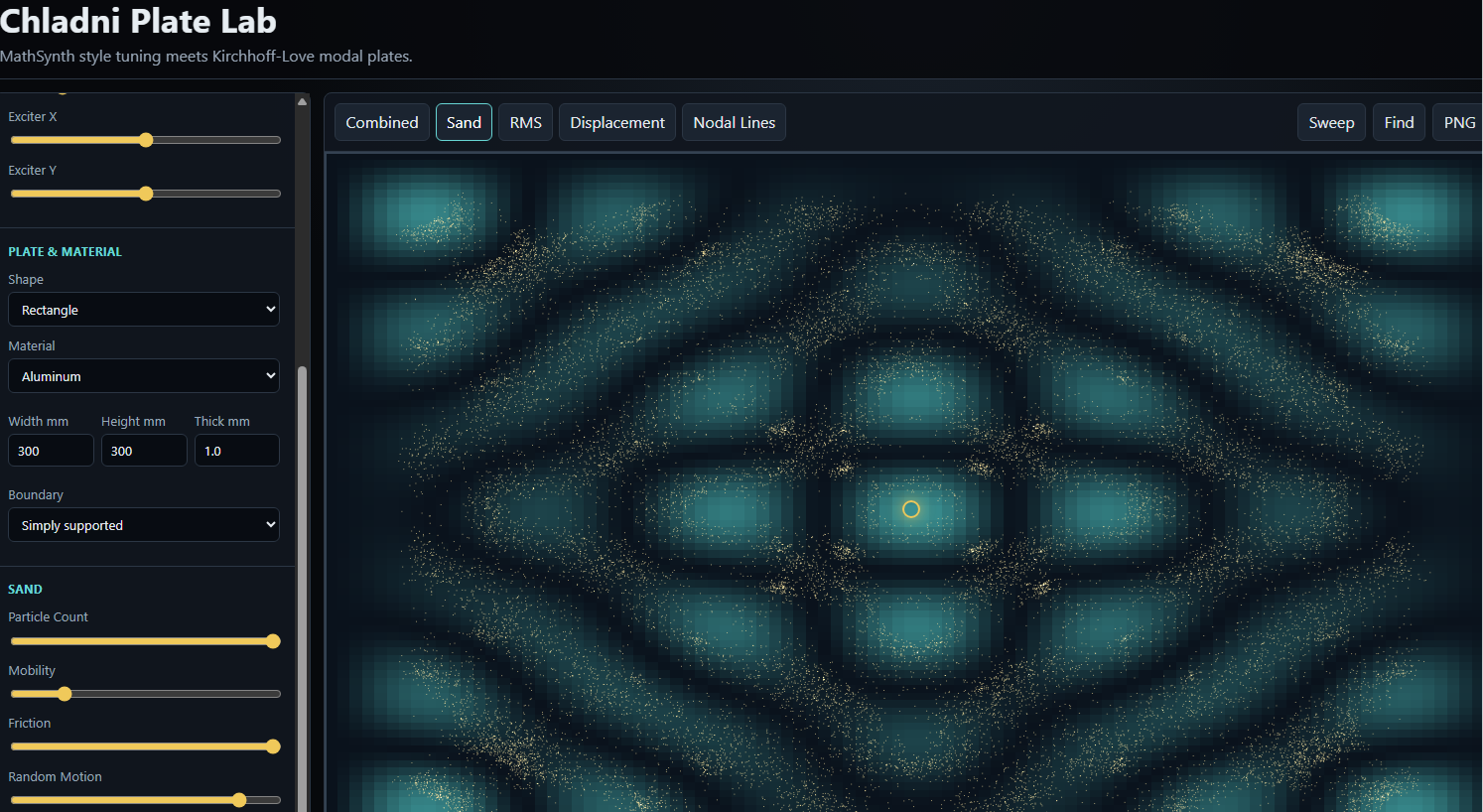Image resolution: width=1483 pixels, height=812 pixels.
Task: Click the sidebar scroll up arrow
Action: (303, 101)
